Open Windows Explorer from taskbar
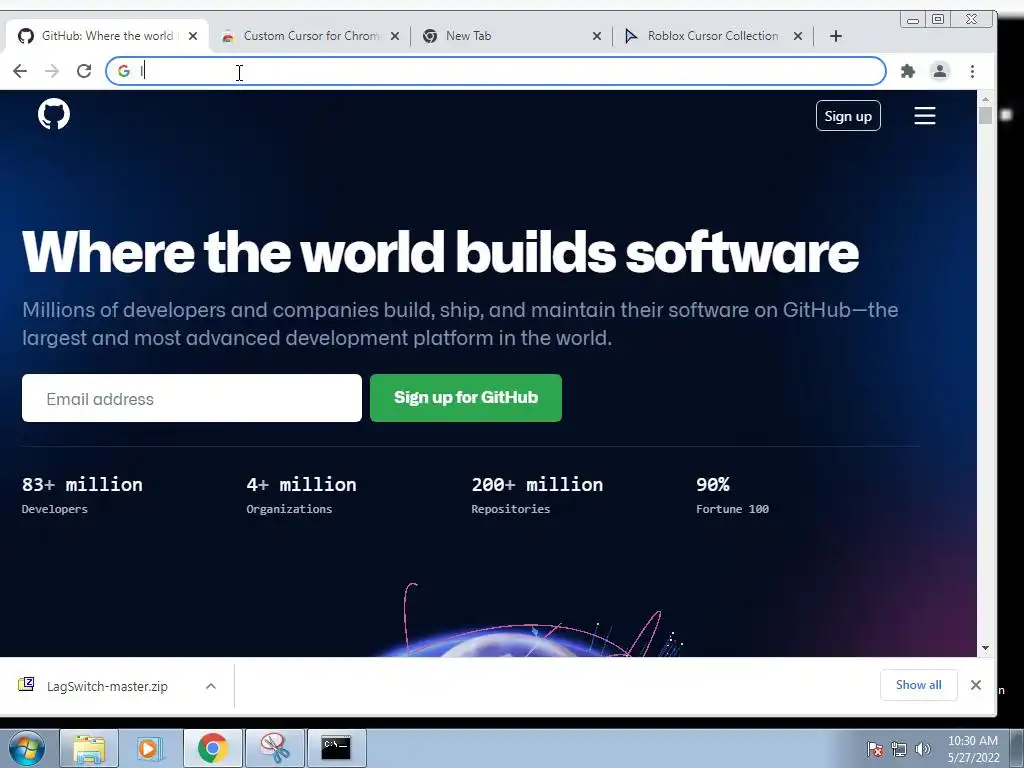Screen dimensions: 1024x768 pyautogui.click(x=89, y=748)
